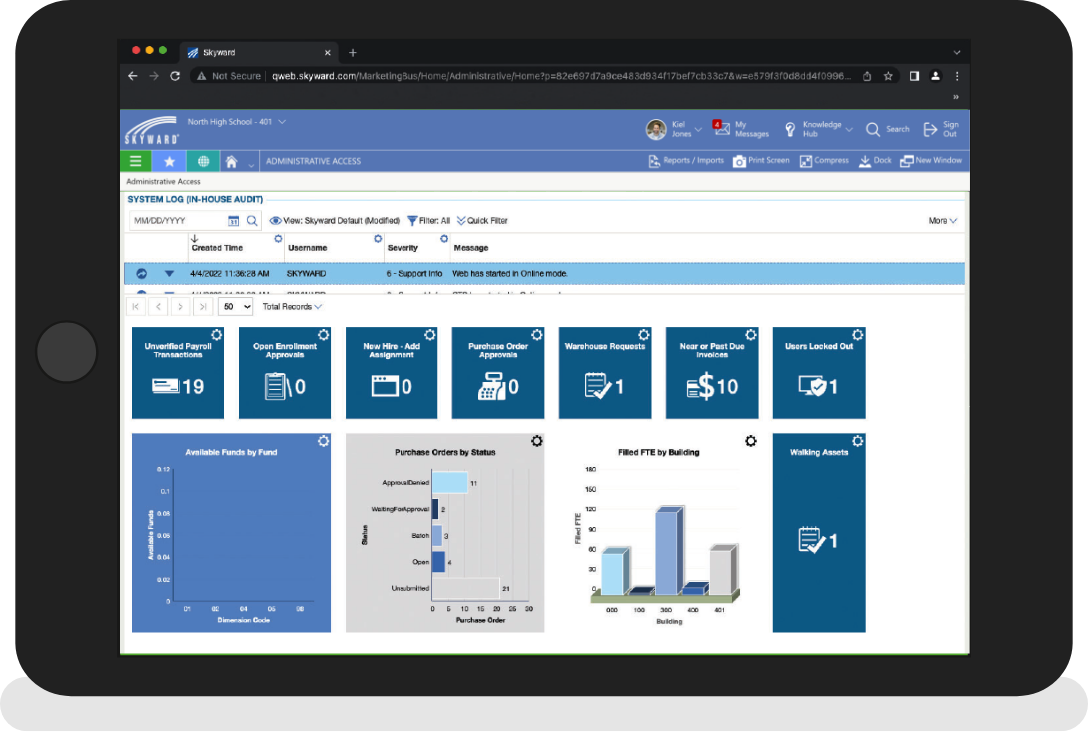Click the Message column header
Screen dimensions: 1088x732
click(x=470, y=248)
